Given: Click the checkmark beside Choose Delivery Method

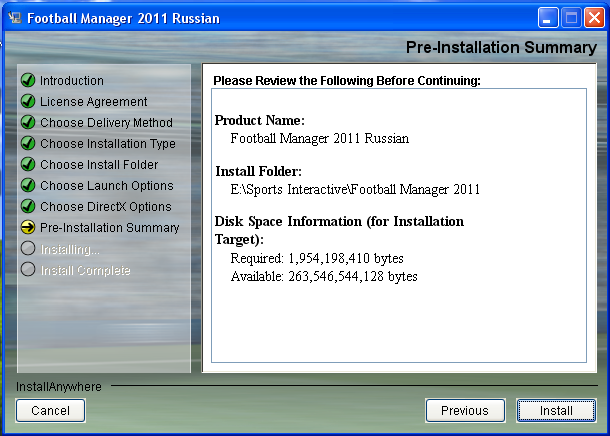Looking at the screenshot, I should coord(28,123).
